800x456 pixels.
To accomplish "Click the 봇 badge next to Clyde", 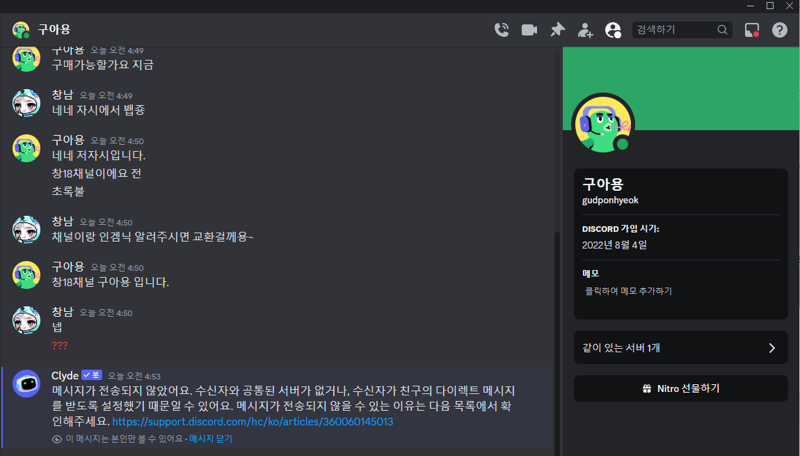I will tap(92, 375).
